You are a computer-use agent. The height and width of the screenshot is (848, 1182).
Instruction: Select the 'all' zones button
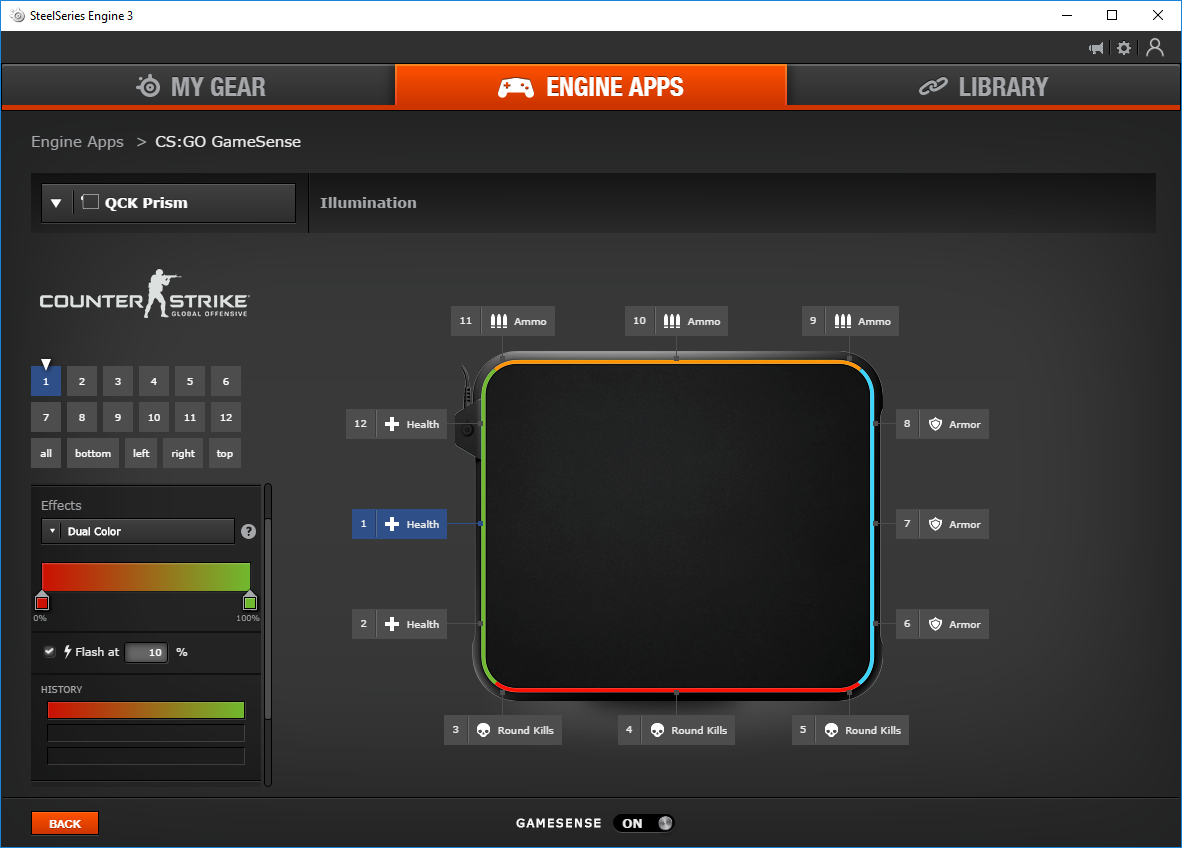pyautogui.click(x=46, y=453)
